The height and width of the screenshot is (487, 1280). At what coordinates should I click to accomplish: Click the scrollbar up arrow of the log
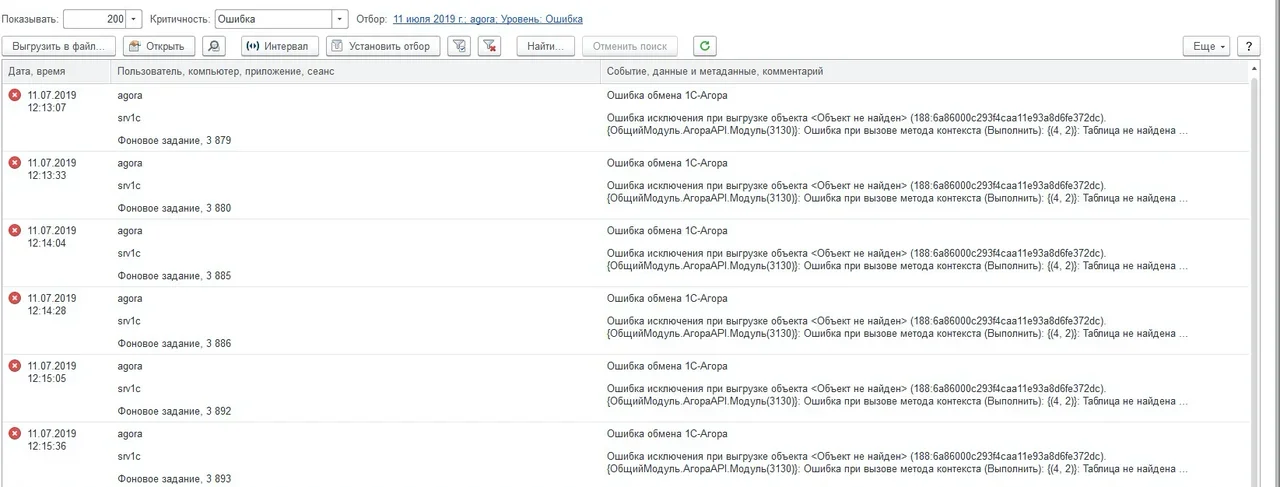1254,71
